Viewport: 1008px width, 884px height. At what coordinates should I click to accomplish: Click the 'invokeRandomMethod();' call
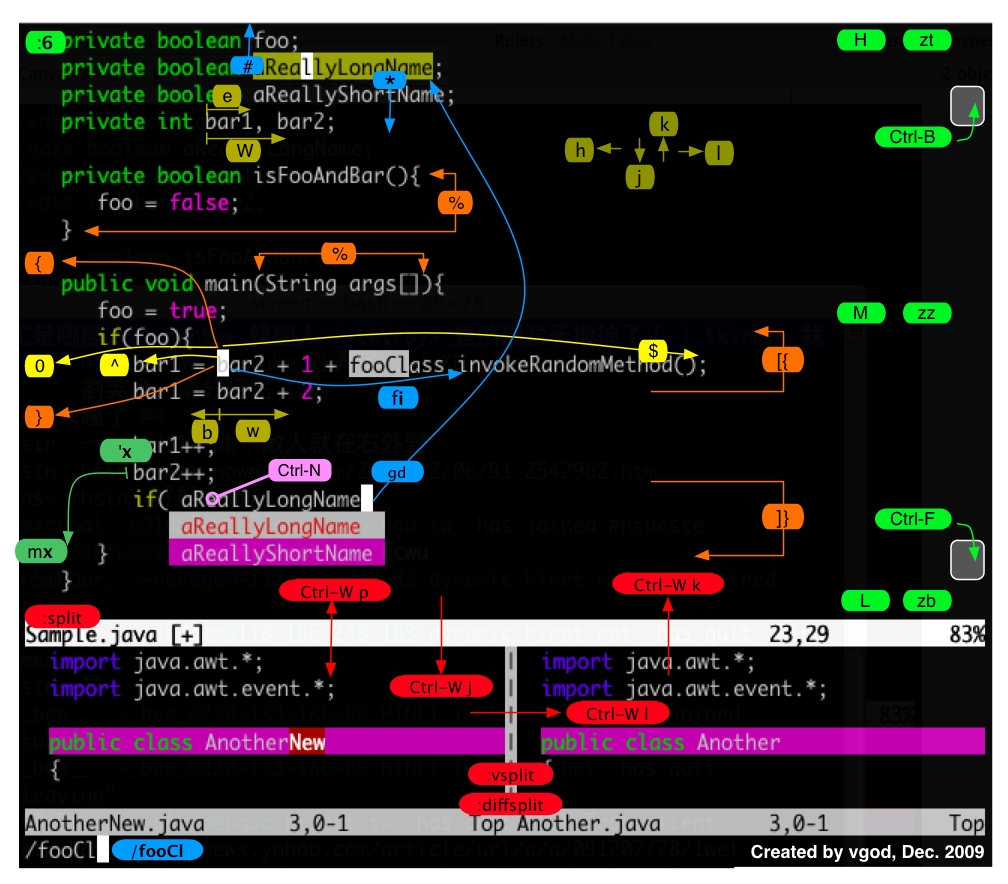coord(582,365)
